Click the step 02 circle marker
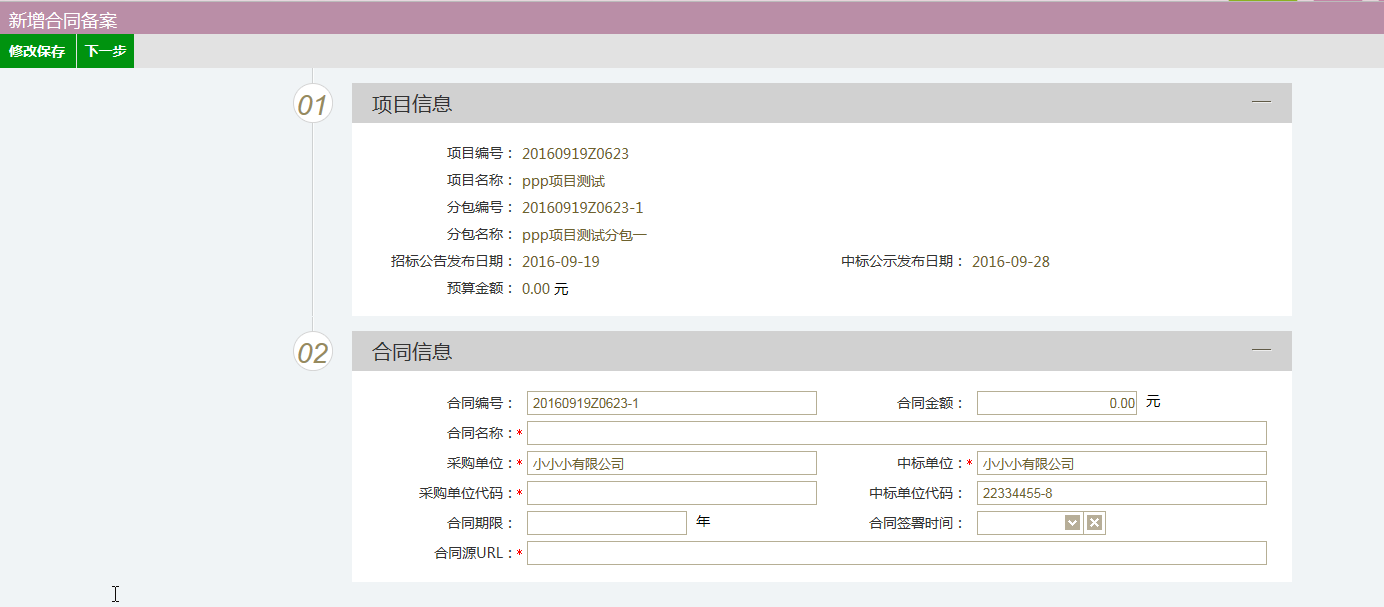The height and width of the screenshot is (607, 1384). click(313, 352)
